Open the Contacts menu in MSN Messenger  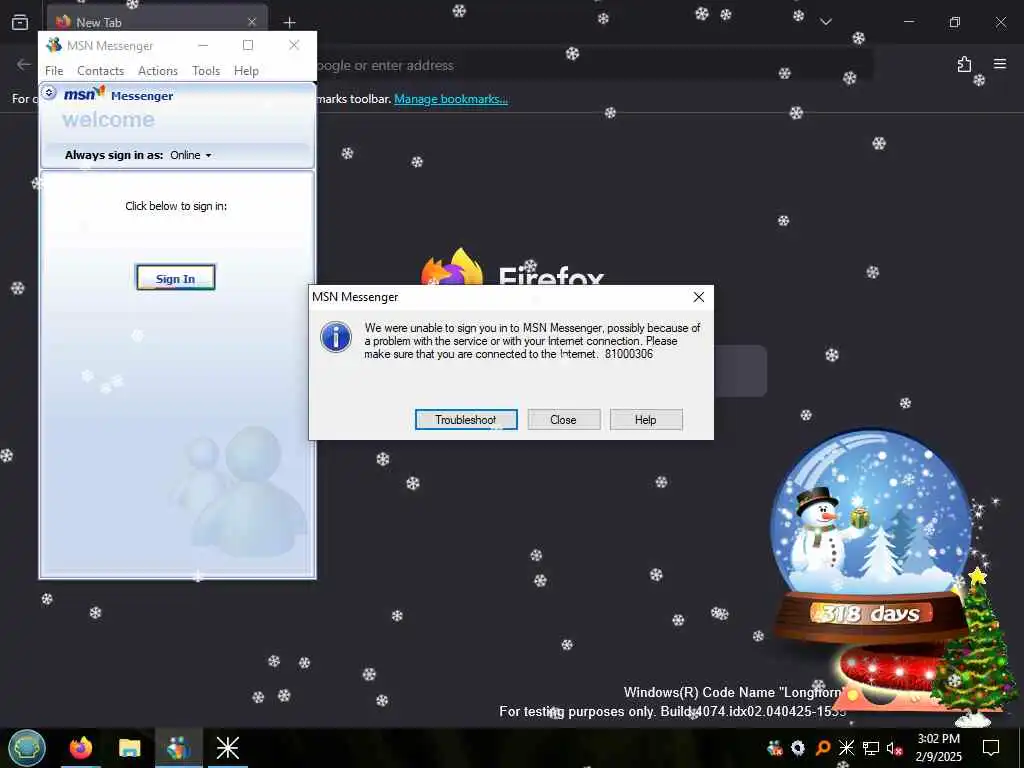tap(101, 71)
